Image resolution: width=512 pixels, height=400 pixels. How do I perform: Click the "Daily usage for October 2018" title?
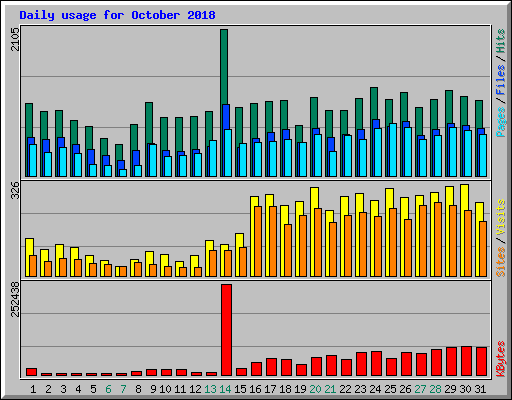pyautogui.click(x=117, y=15)
